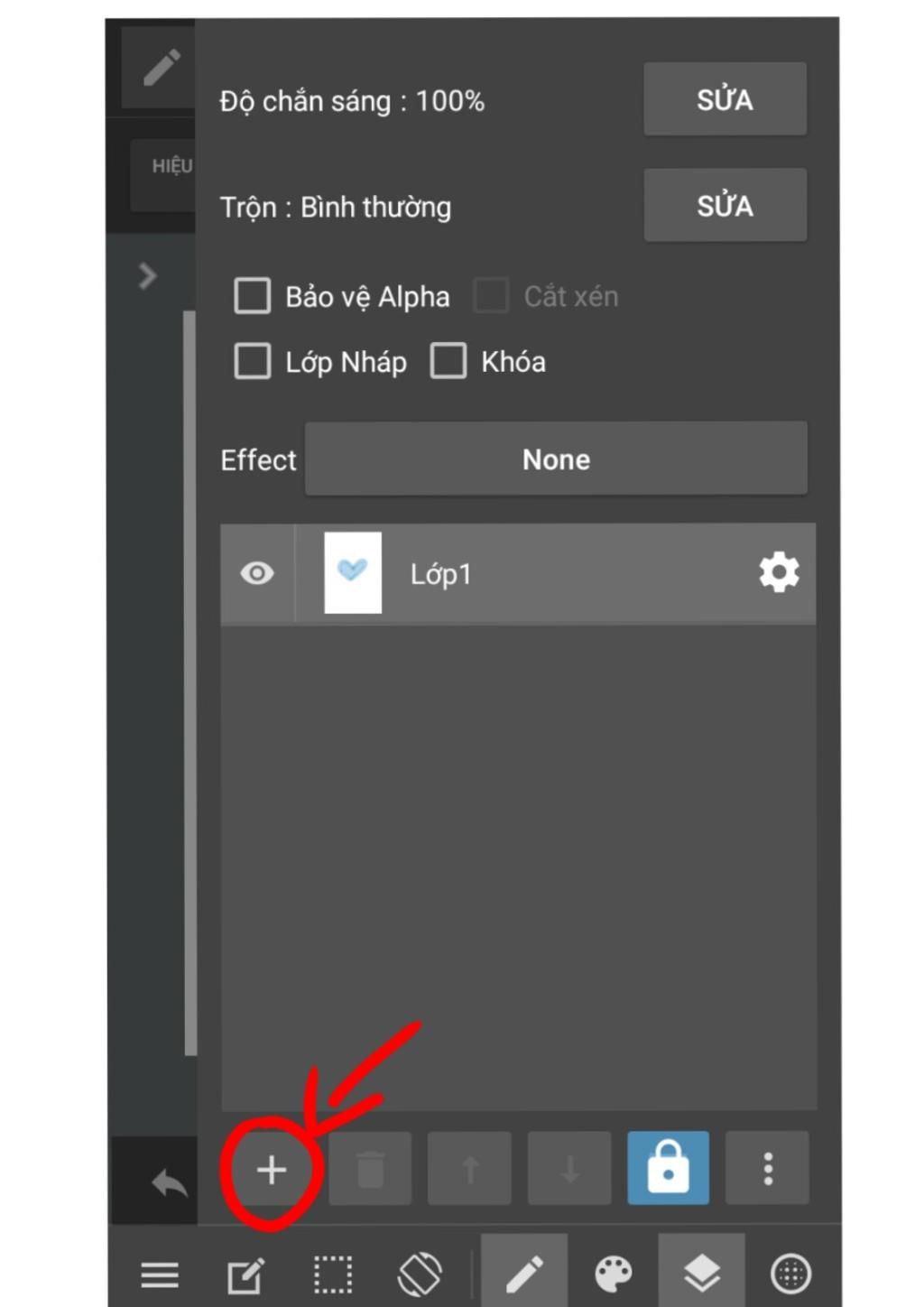Open the three-dot layer options menu
The height and width of the screenshot is (1307, 924).
point(768,1168)
